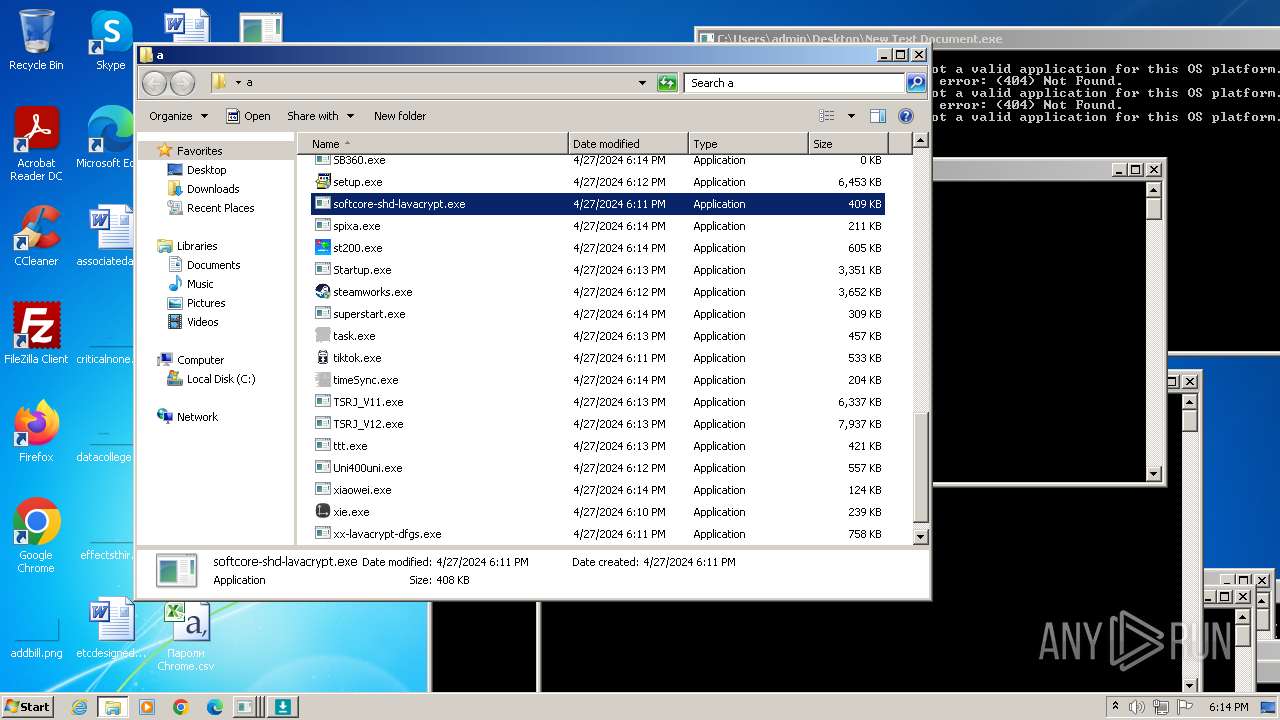Open Explorer help question mark icon

[906, 116]
